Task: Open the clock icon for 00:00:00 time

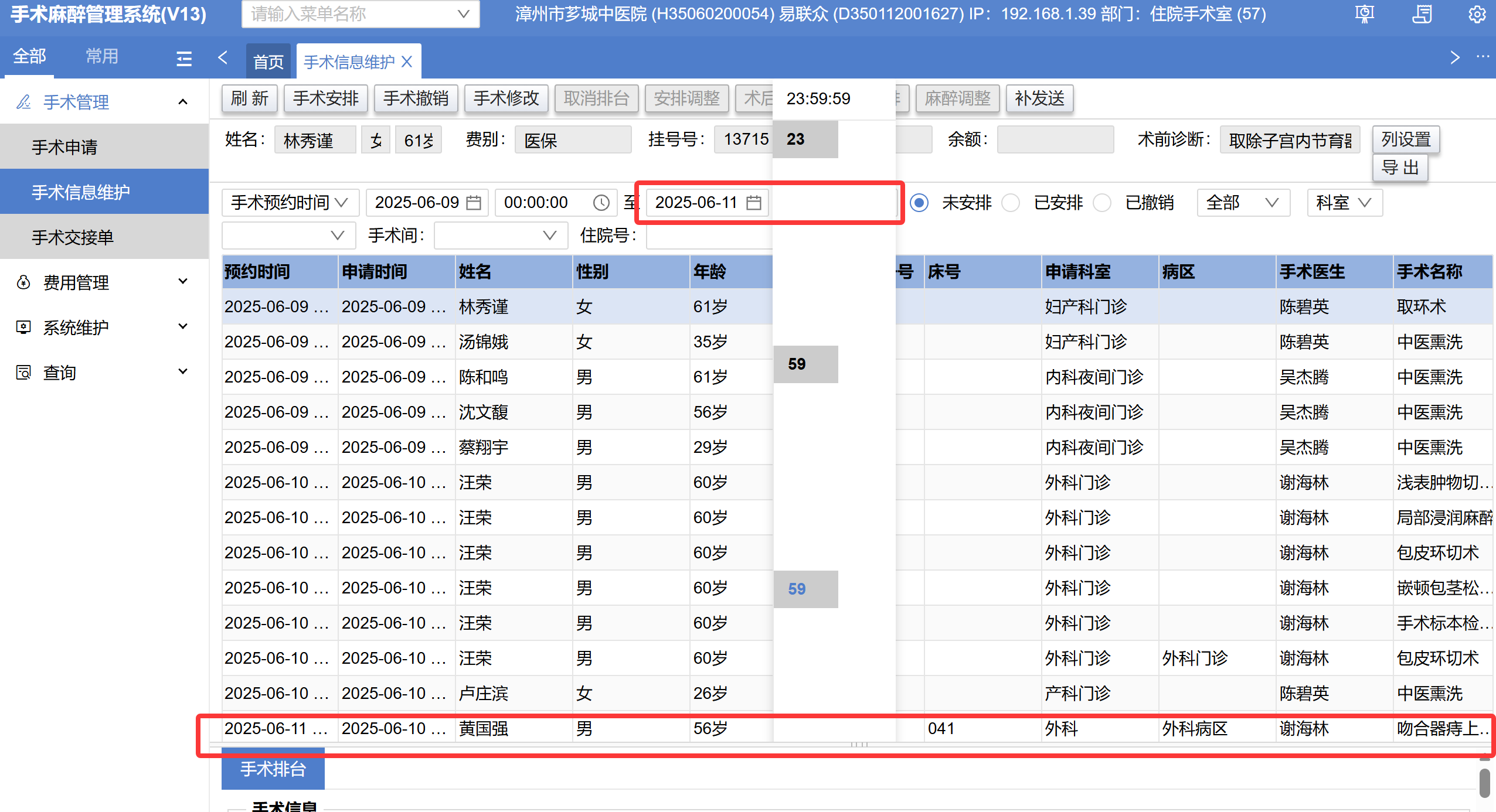Action: (x=601, y=203)
